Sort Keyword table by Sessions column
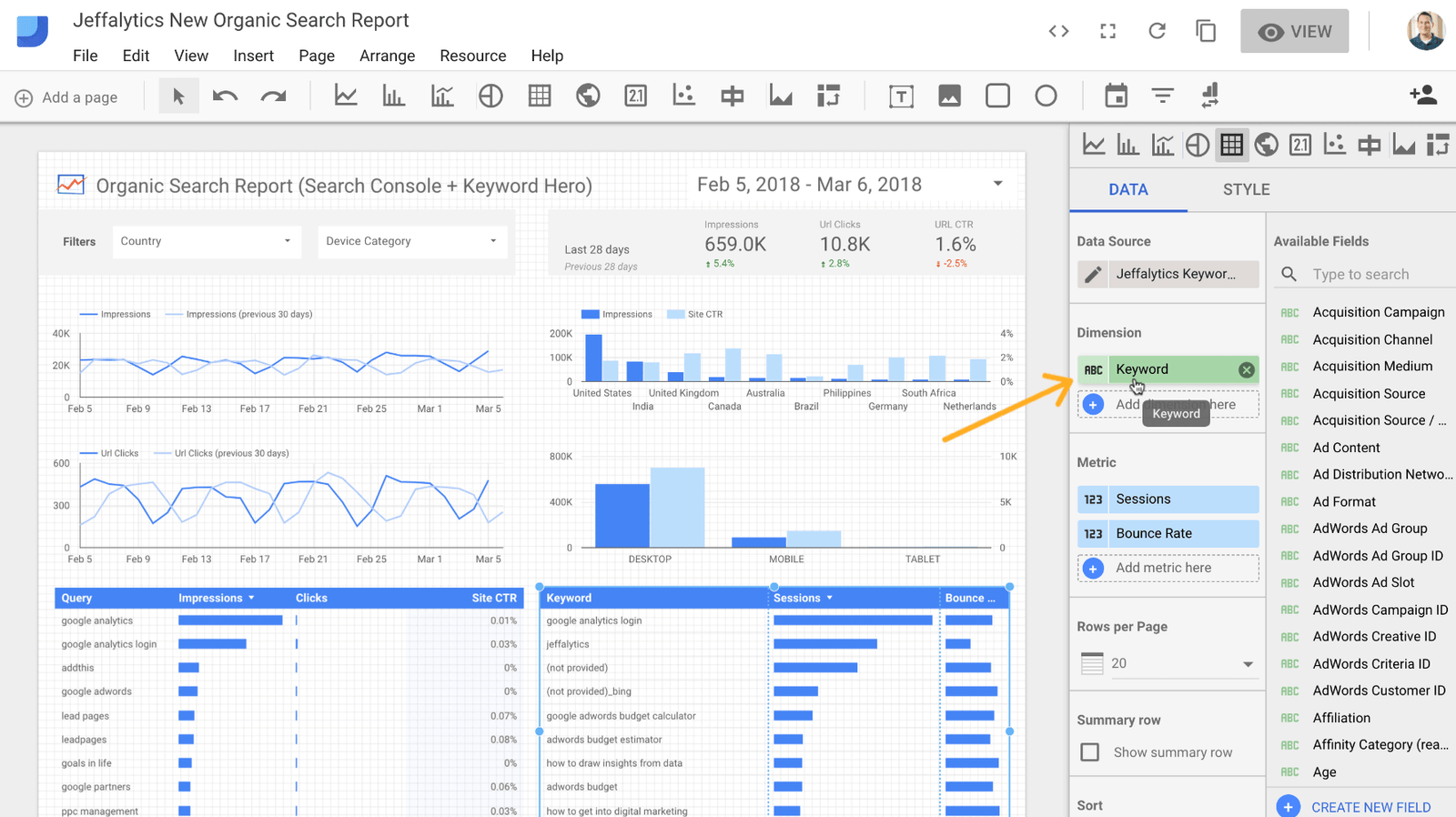Image resolution: width=1456 pixels, height=817 pixels. tap(803, 598)
